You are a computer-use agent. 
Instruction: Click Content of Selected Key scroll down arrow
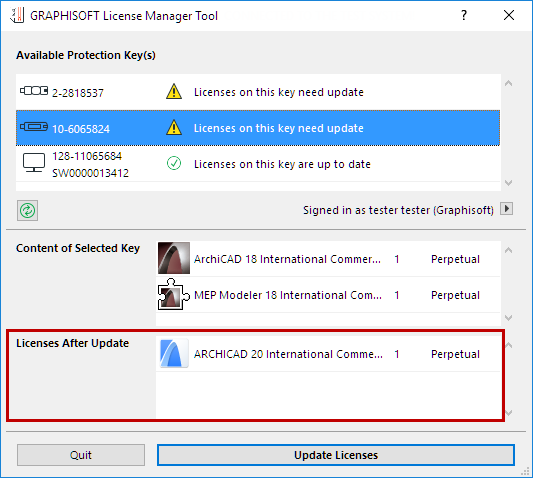(509, 318)
